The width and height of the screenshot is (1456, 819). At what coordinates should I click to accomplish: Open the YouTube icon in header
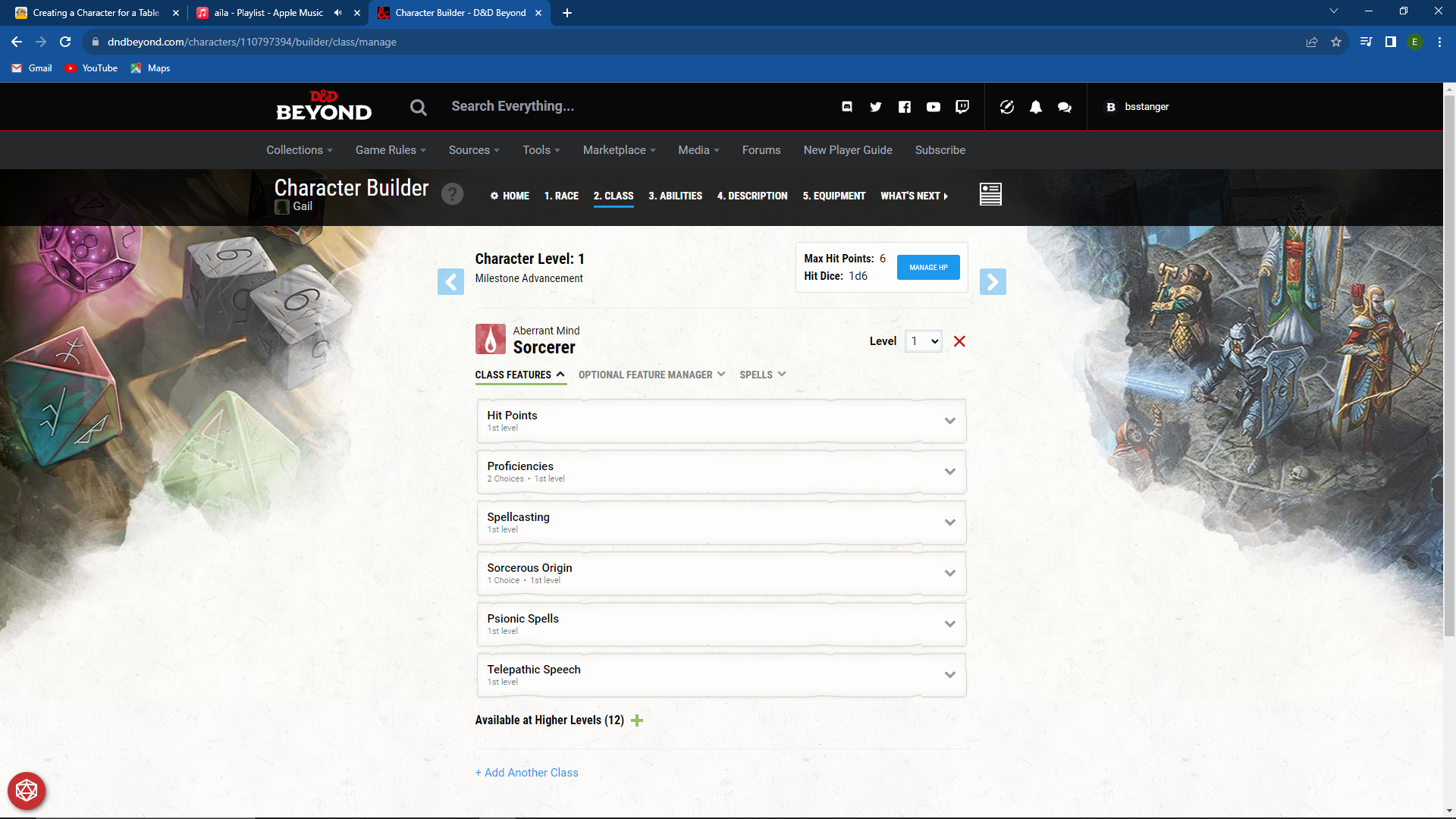934,107
